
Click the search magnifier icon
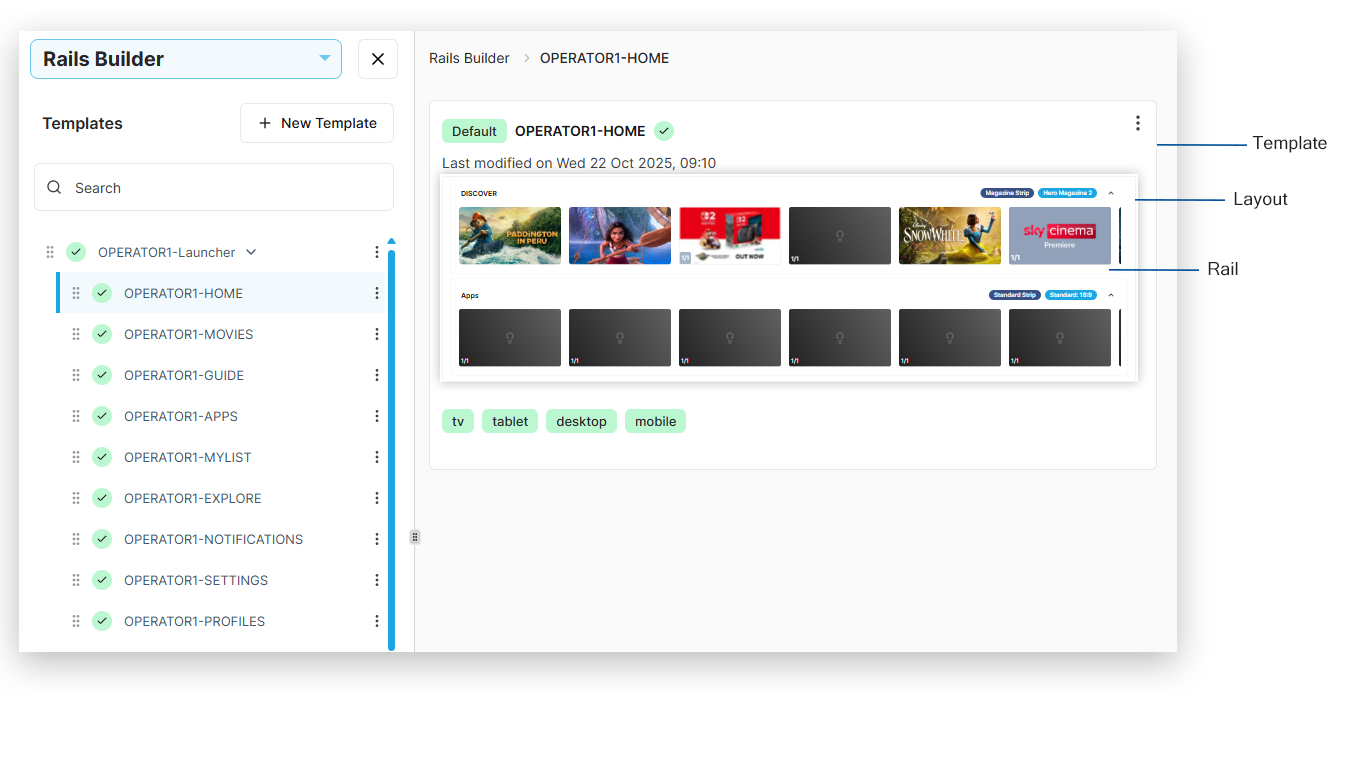pyautogui.click(x=55, y=188)
